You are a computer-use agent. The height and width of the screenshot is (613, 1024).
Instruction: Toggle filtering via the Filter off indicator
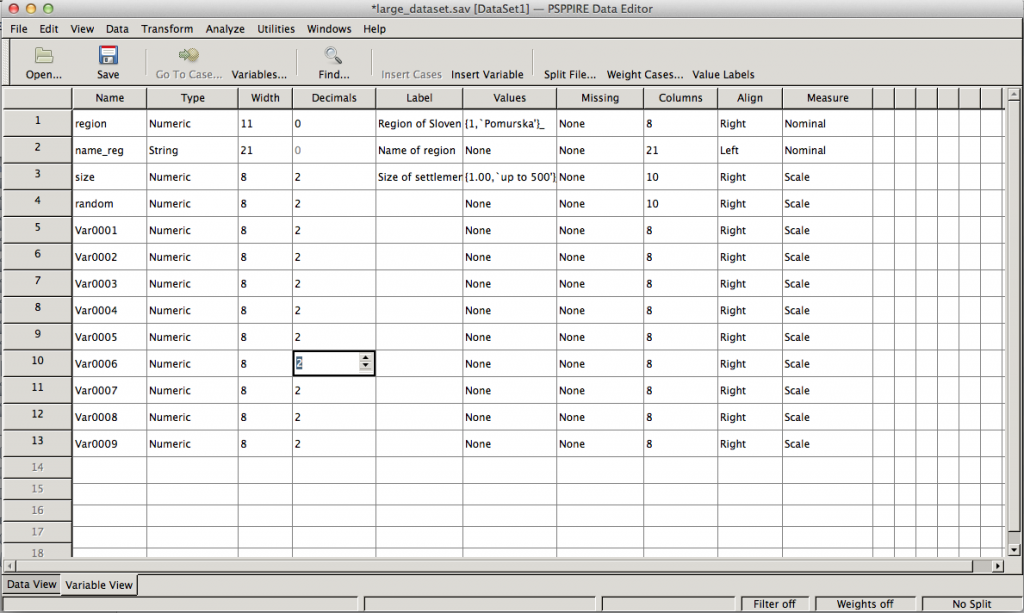(775, 603)
